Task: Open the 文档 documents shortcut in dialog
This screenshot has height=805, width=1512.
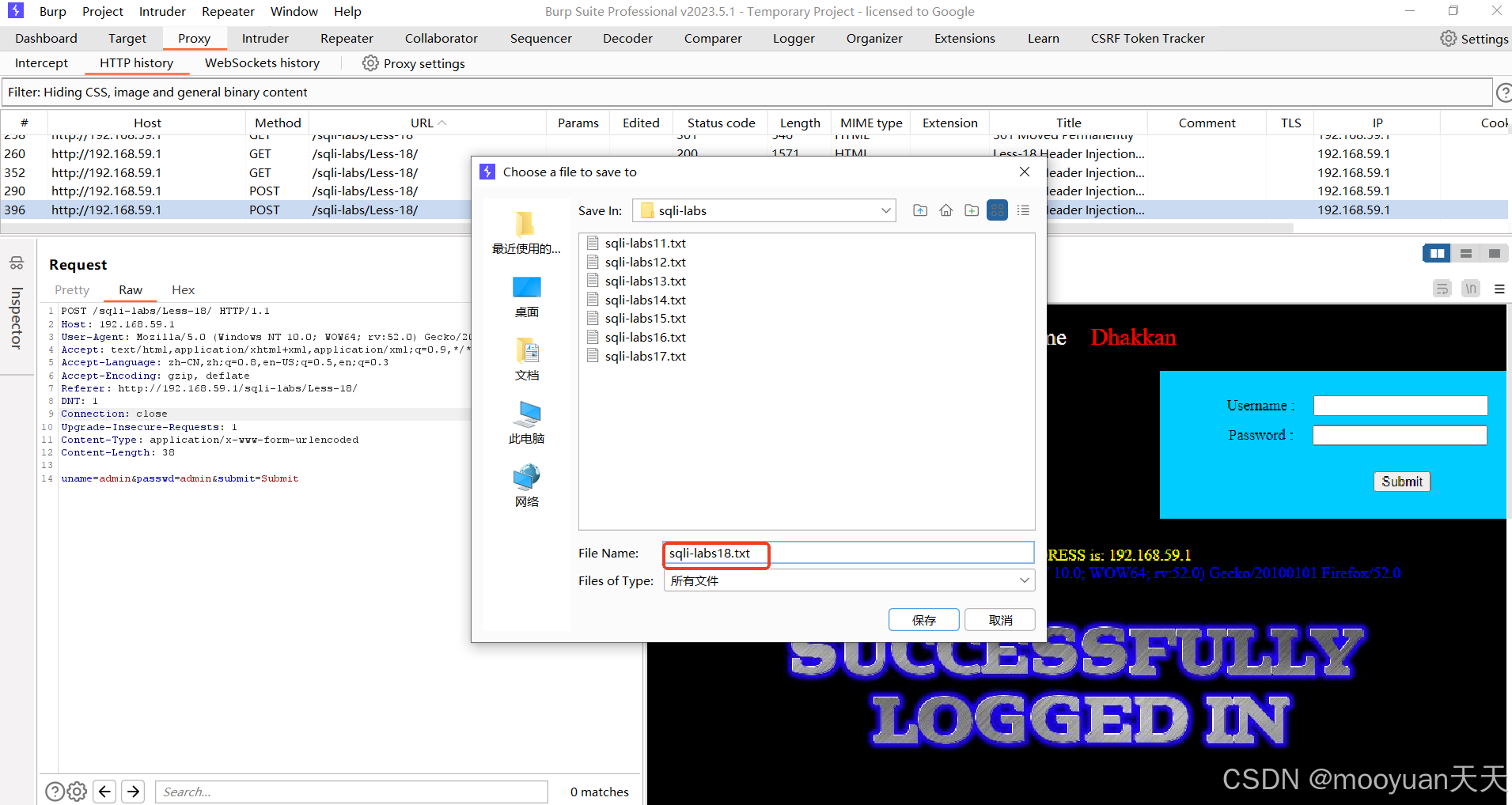Action: click(526, 360)
